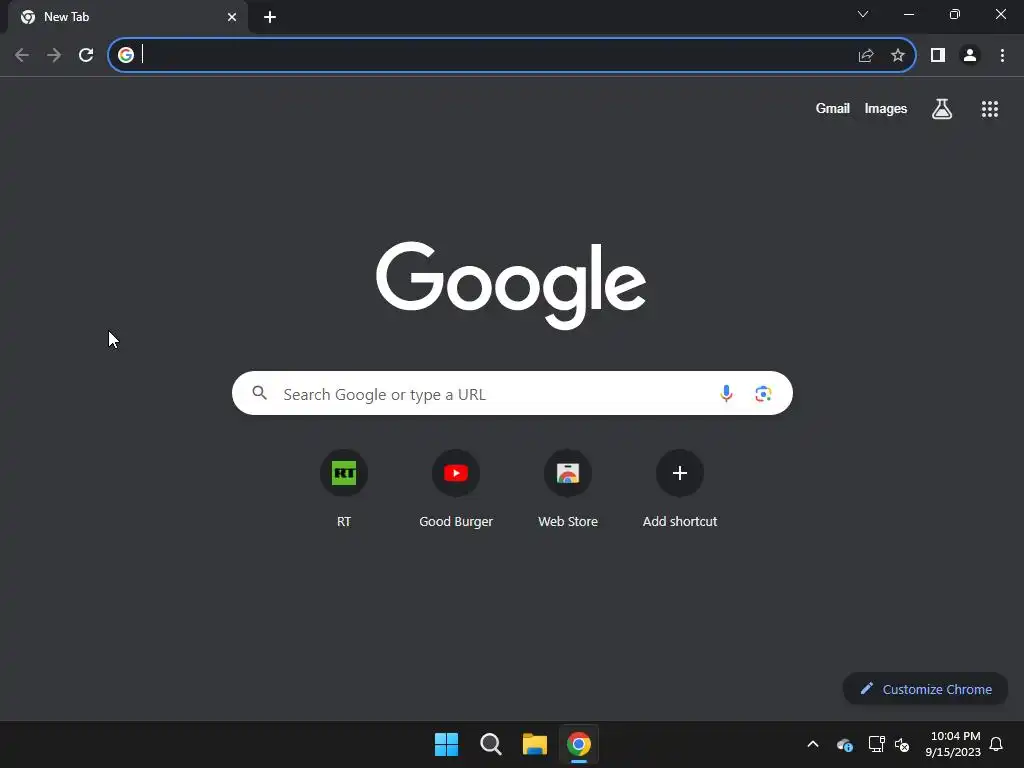Image resolution: width=1024 pixels, height=768 pixels.
Task: Click the muted volume tray icon
Action: click(902, 744)
